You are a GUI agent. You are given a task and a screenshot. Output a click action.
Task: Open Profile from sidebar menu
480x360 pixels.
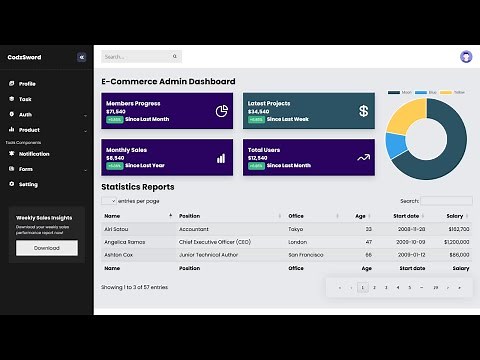27,84
